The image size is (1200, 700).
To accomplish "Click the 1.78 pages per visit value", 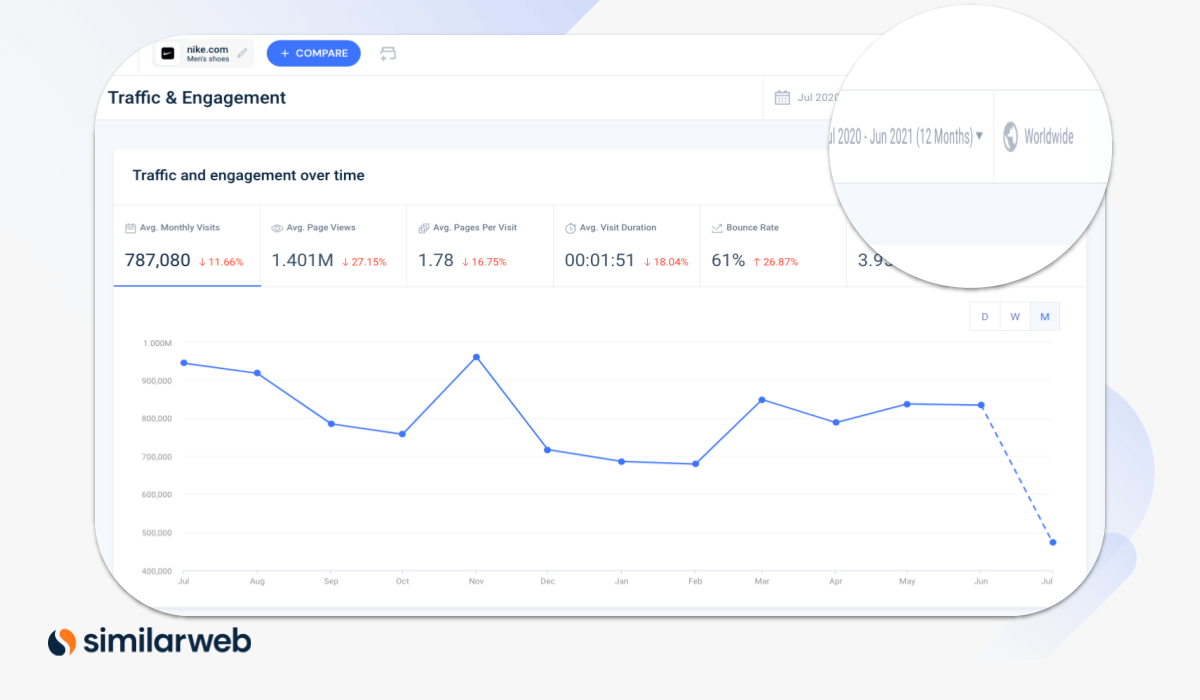I will (x=436, y=260).
